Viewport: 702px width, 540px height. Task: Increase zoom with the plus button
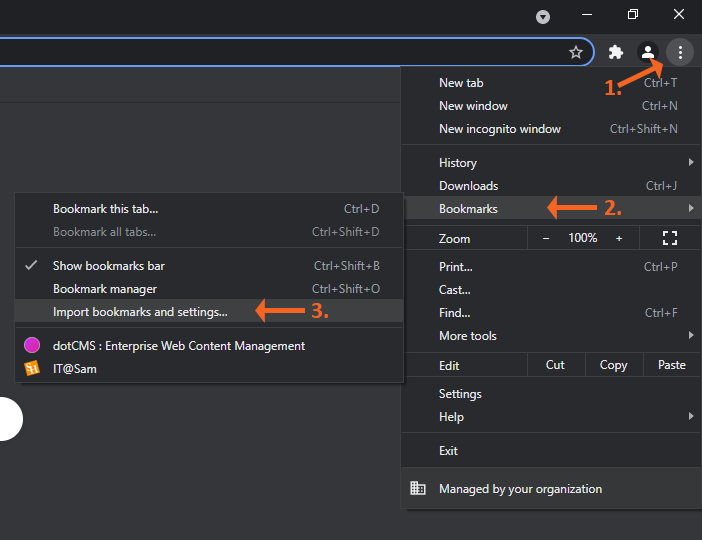point(619,238)
